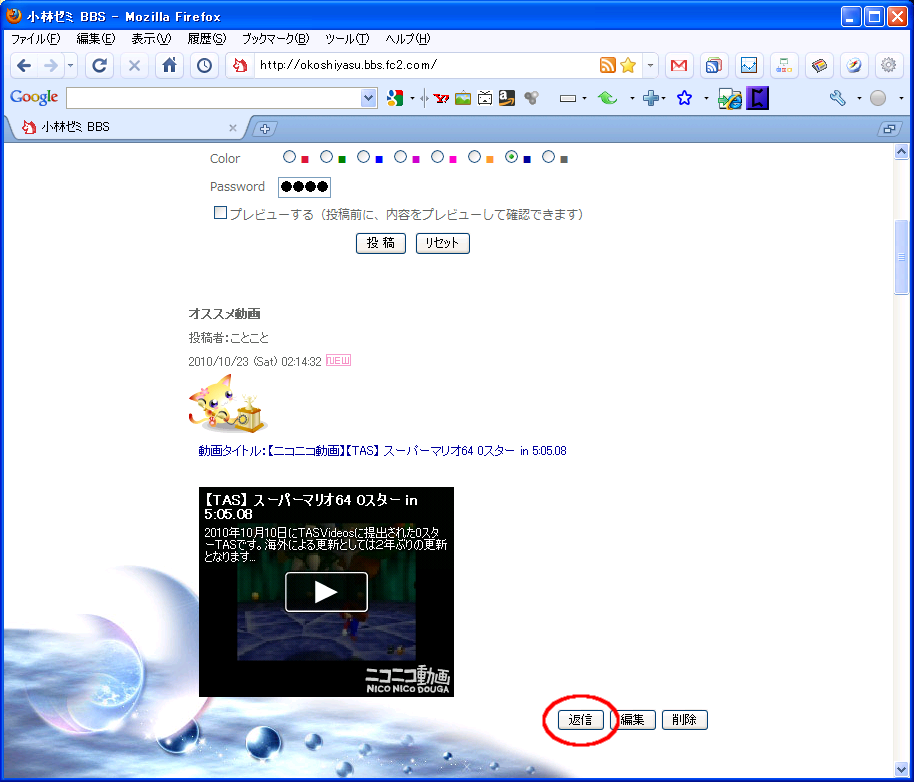914x782 pixels.
Task: Expand the Google search box dropdown
Action: click(368, 98)
